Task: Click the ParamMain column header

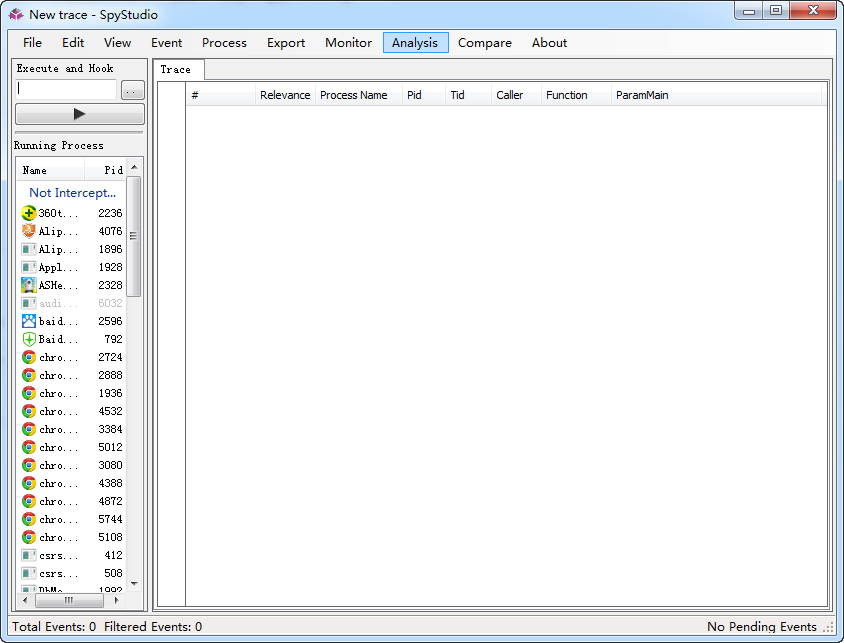Action: (x=716, y=95)
